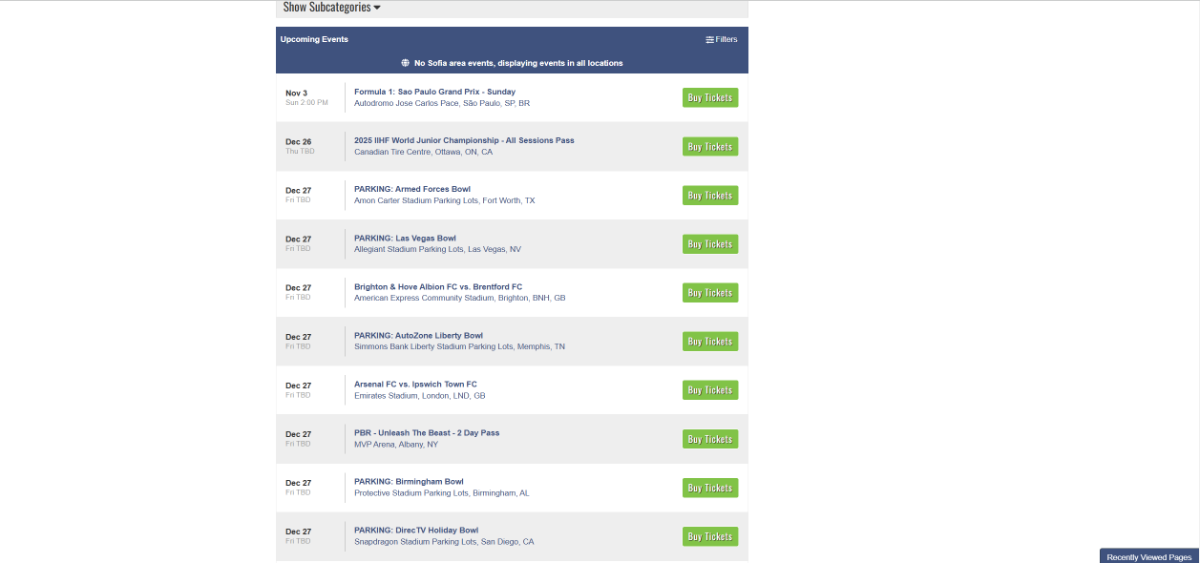This screenshot has width=1200, height=563.
Task: Buy tickets for Brighton vs. Brentford FC
Action: click(x=710, y=293)
